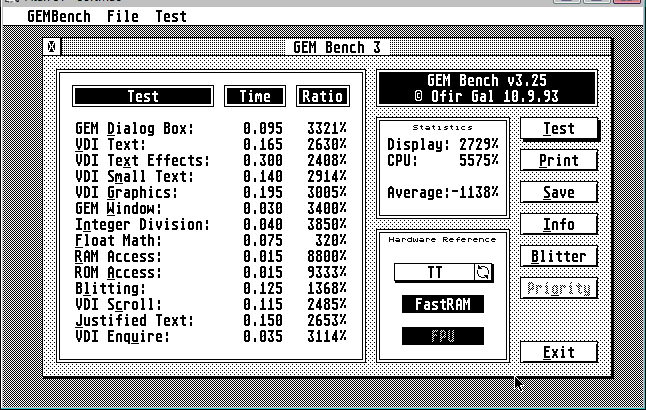Screen dimensions: 646x410
Task: Cycle hardware reference with the arrow icon
Action: (483, 272)
